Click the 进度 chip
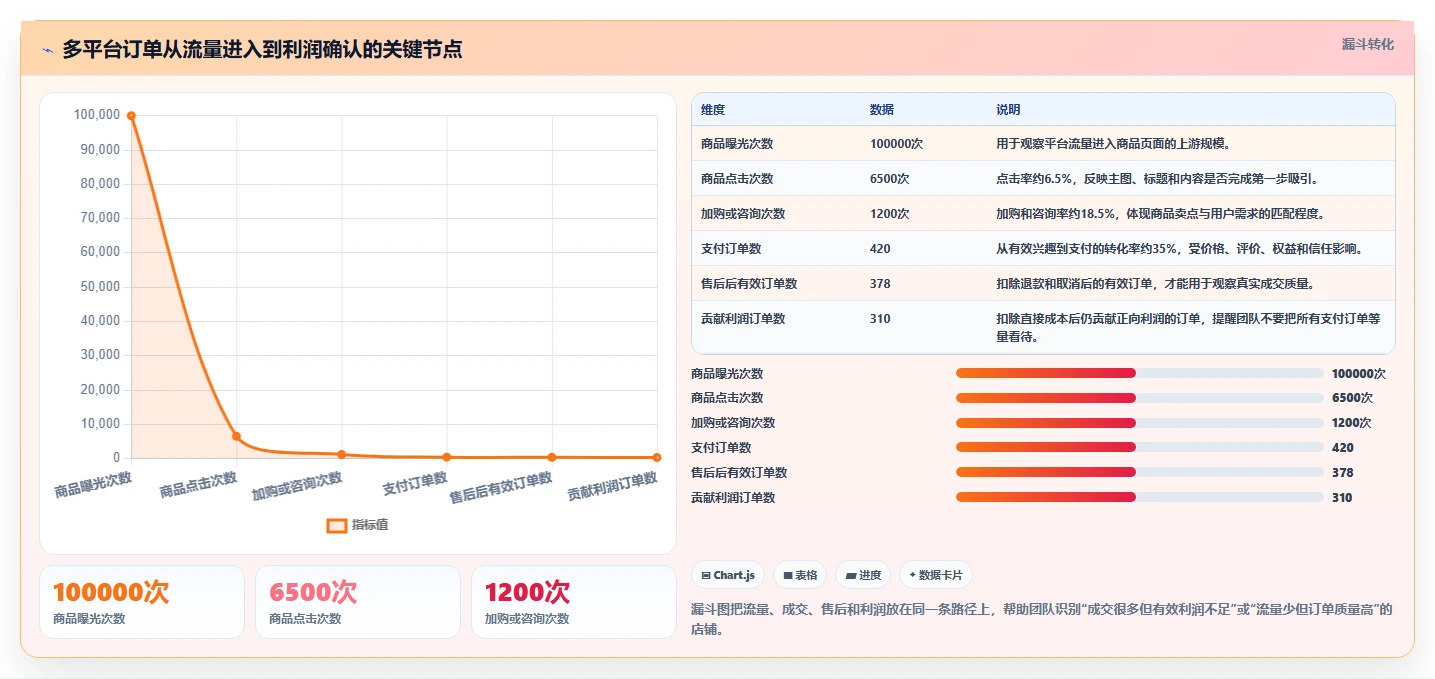The height and width of the screenshot is (679, 1435). [x=863, y=575]
